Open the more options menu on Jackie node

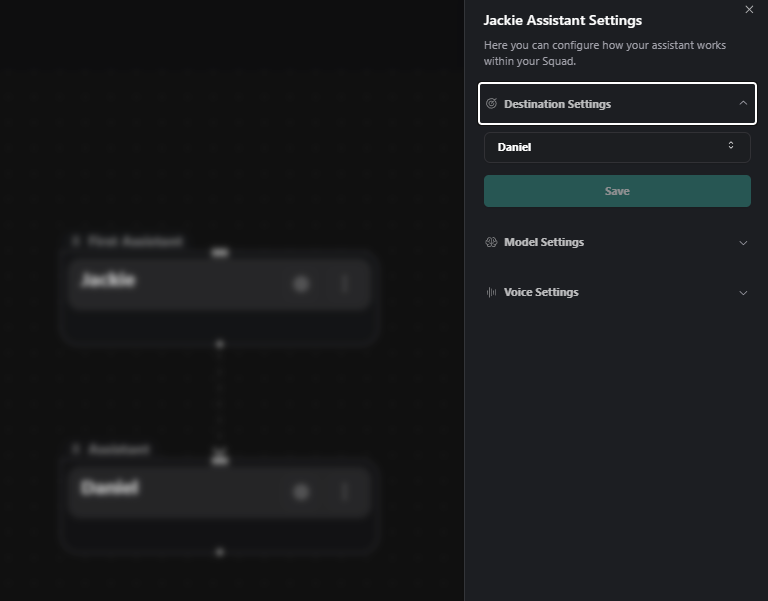[345, 284]
